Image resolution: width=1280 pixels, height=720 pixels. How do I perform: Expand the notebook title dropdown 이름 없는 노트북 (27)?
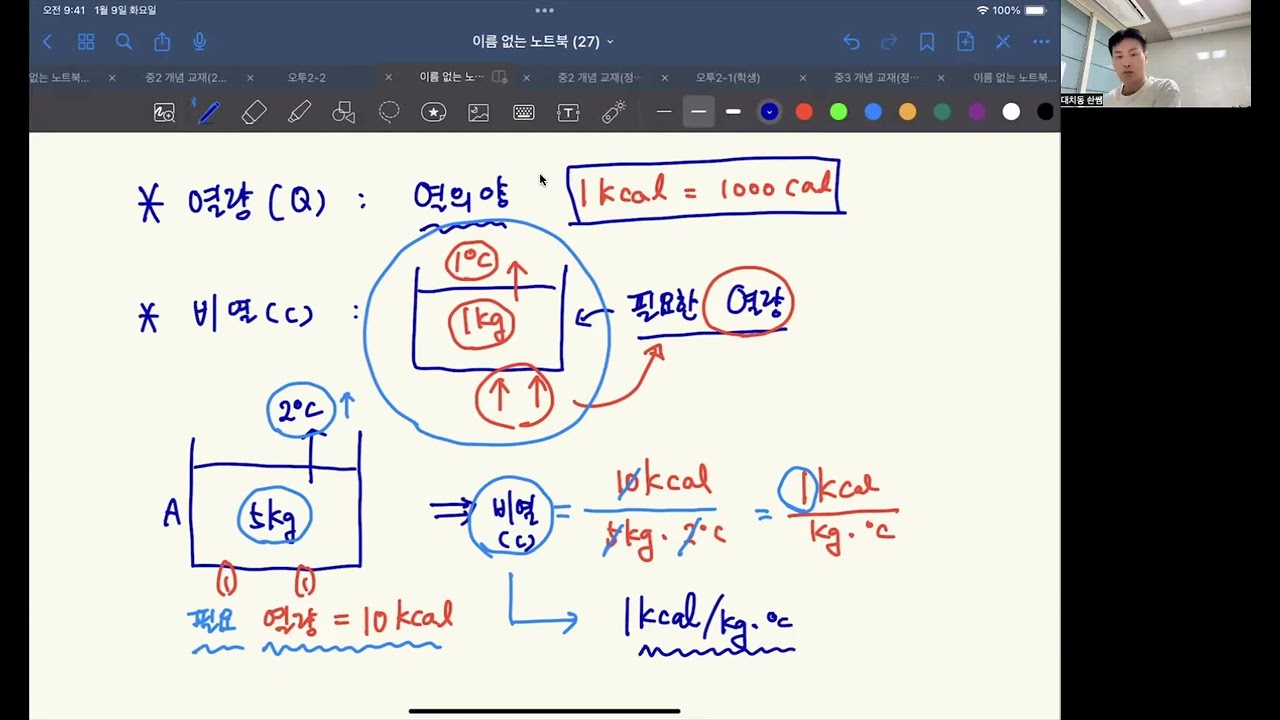[x=543, y=42]
